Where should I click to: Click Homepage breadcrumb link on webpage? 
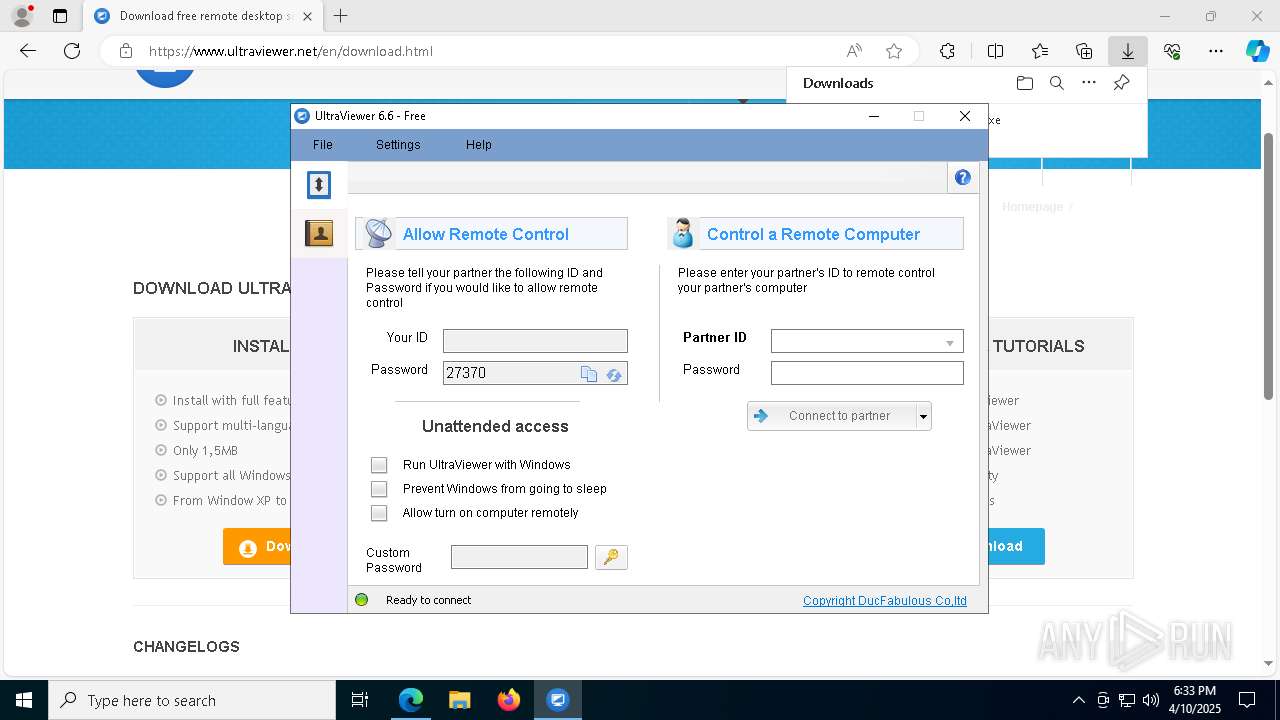tap(1032, 206)
